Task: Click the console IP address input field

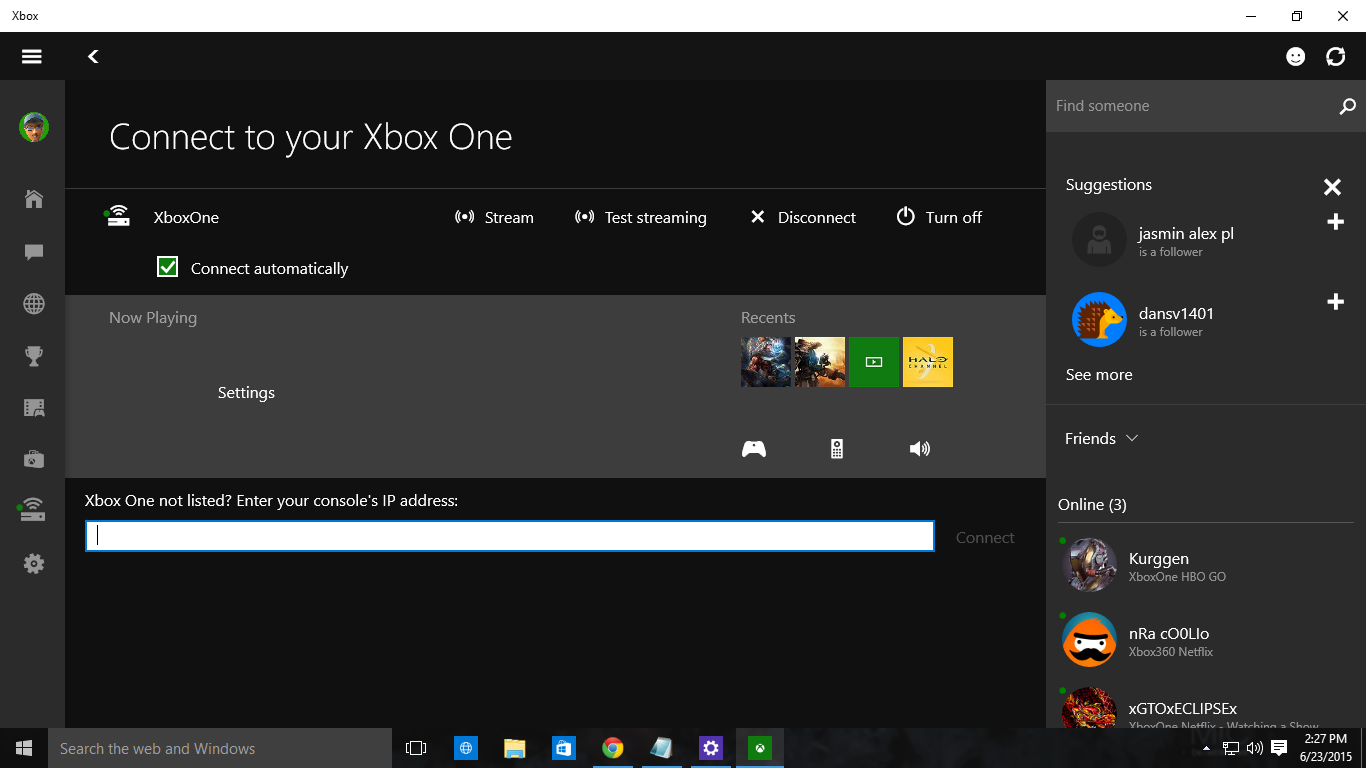Action: point(510,536)
